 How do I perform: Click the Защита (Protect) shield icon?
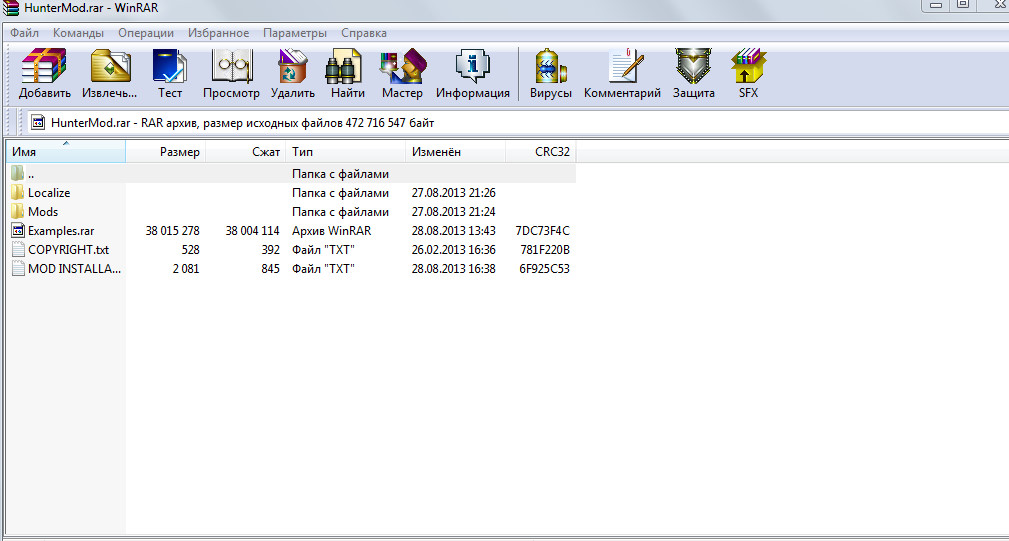[x=693, y=66]
